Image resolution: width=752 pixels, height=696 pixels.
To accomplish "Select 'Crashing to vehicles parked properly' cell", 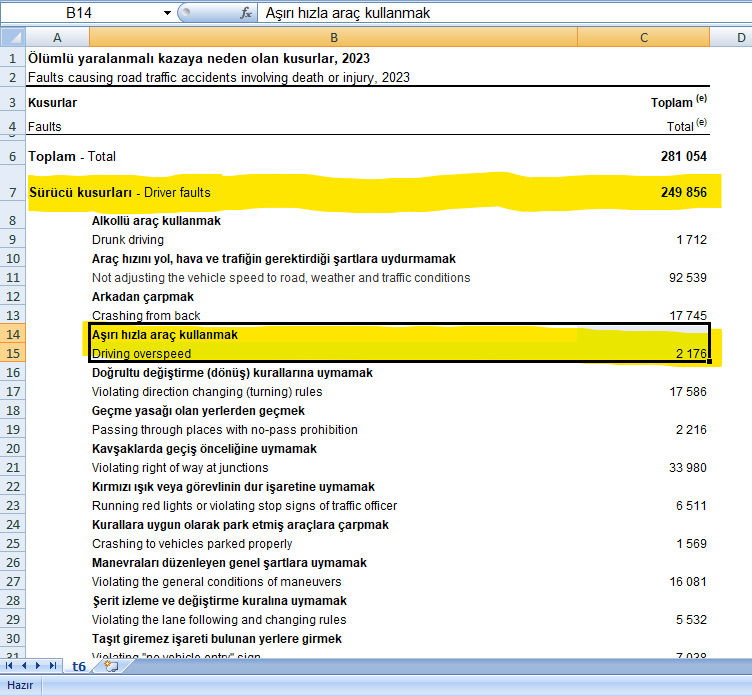I will pos(192,543).
